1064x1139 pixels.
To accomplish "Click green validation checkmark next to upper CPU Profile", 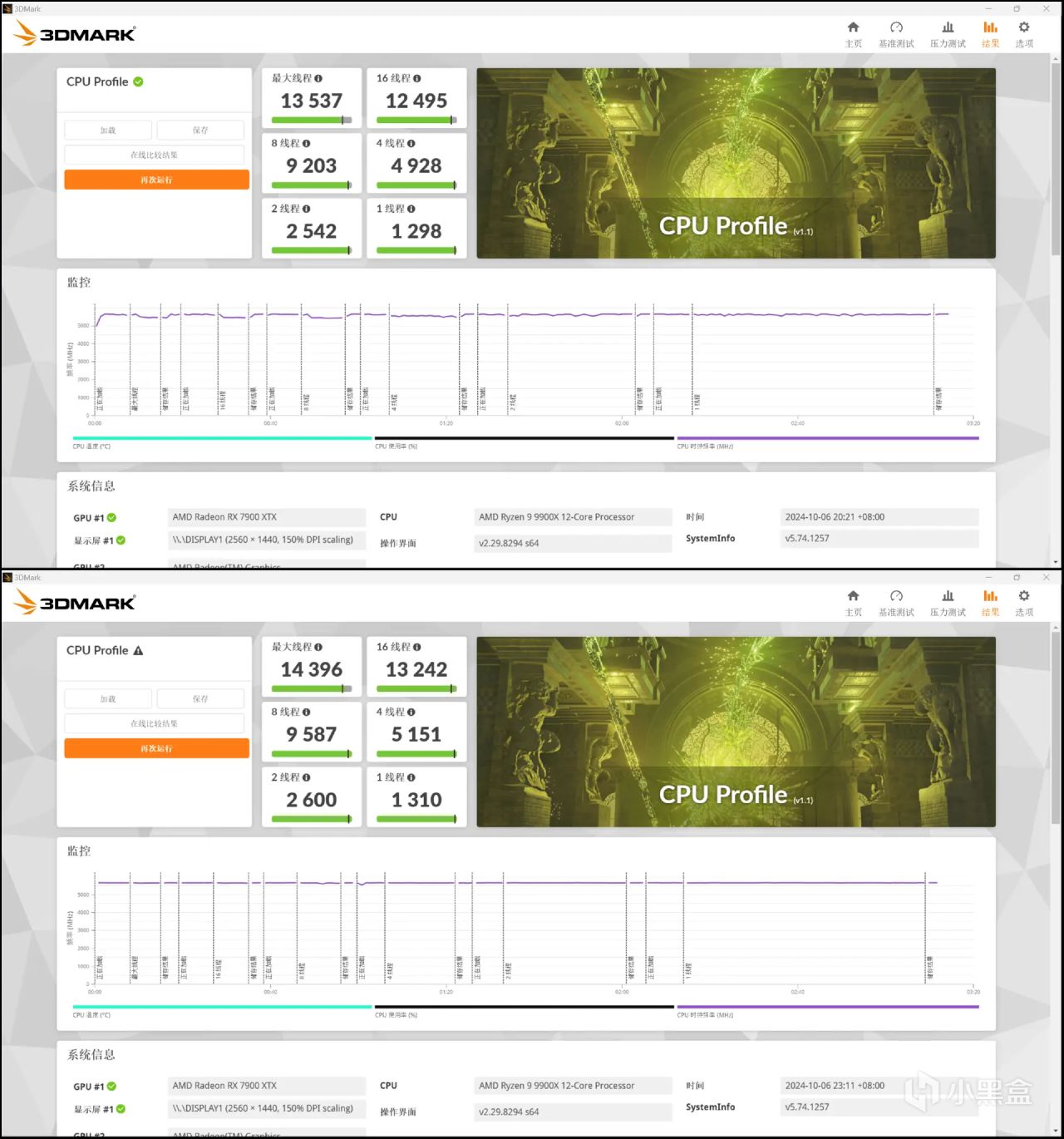I will (138, 81).
